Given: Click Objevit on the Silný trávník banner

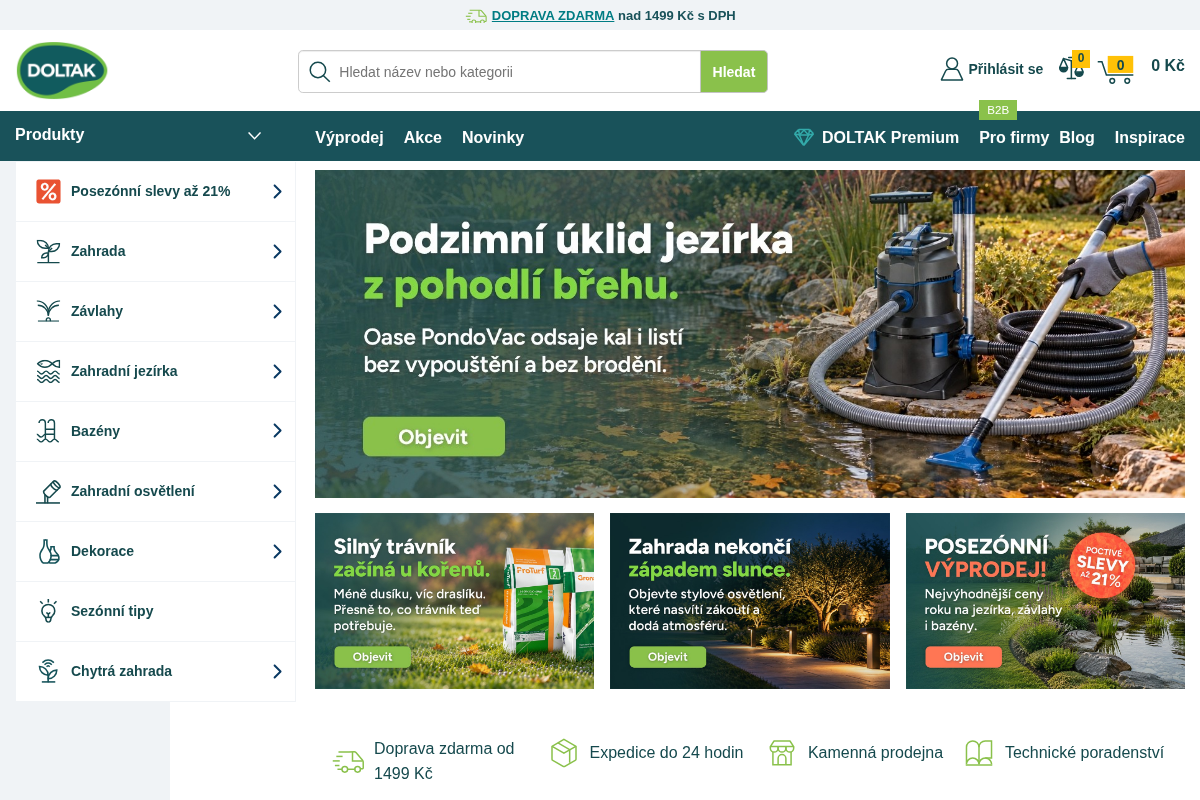Looking at the screenshot, I should click(372, 657).
